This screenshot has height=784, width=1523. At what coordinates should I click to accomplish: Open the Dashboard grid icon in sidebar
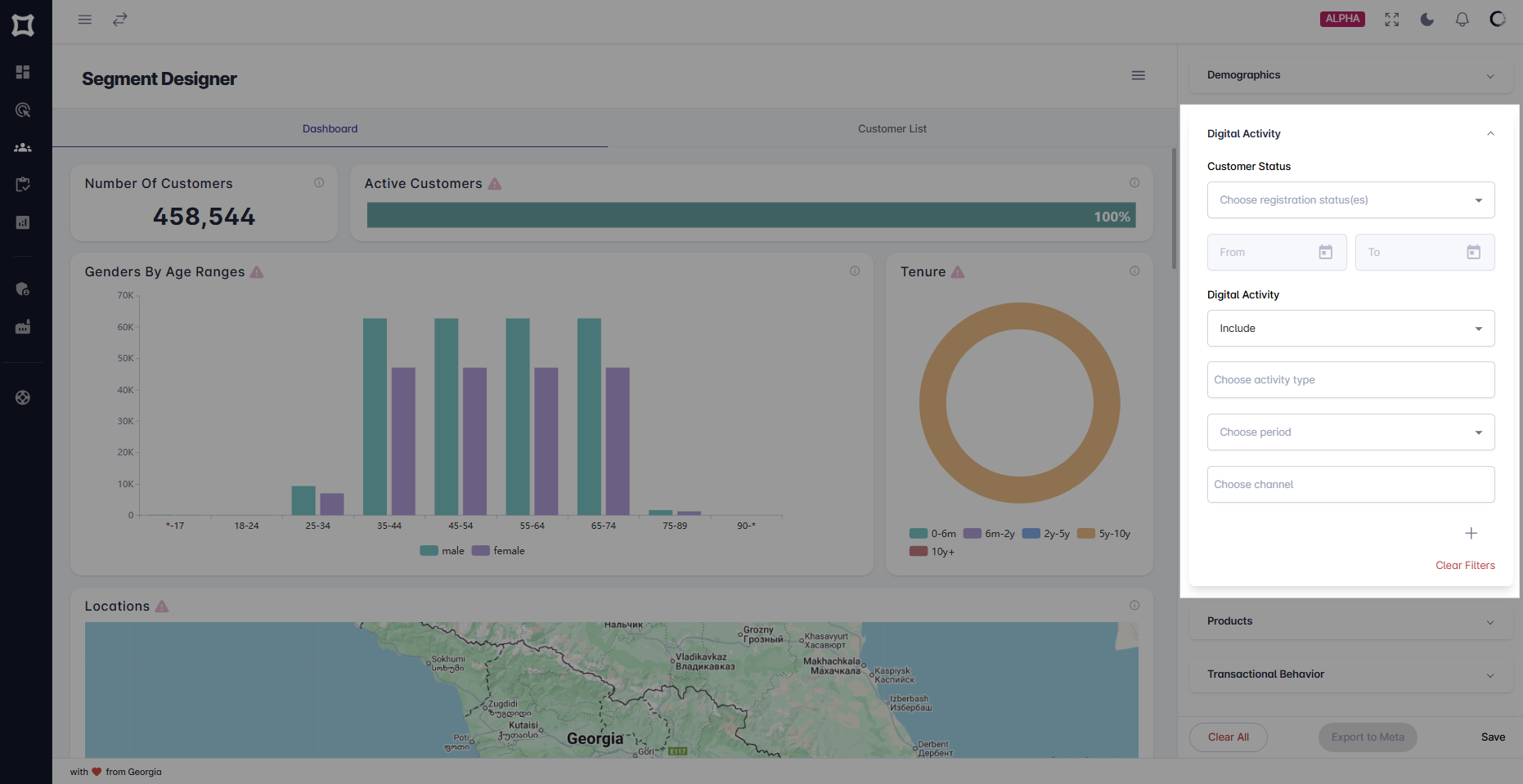[23, 72]
